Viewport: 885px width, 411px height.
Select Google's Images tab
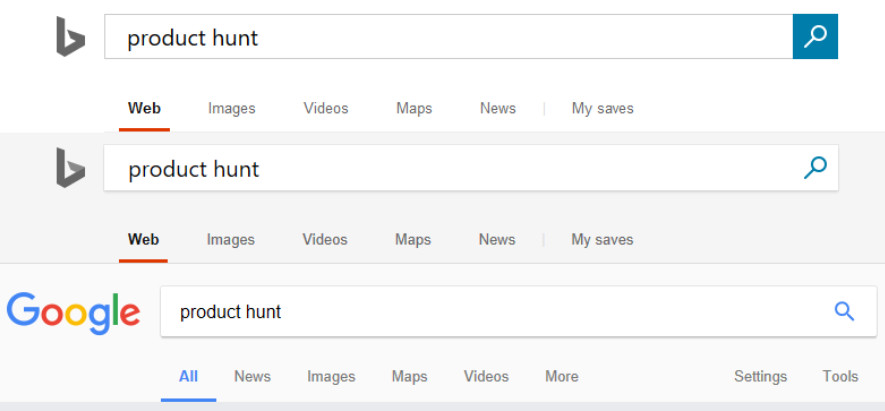(331, 377)
